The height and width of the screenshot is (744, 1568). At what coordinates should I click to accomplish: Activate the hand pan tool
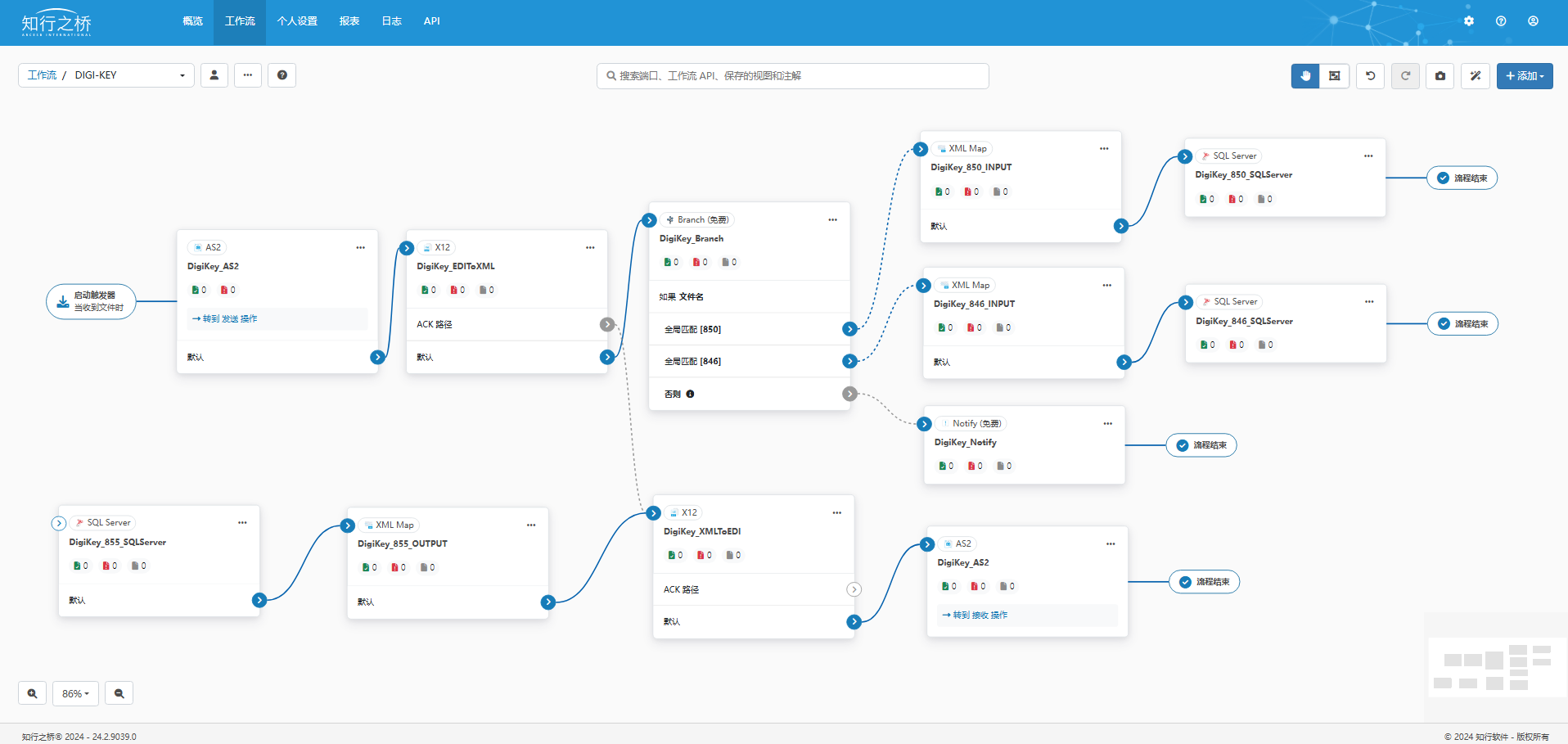click(x=1305, y=76)
